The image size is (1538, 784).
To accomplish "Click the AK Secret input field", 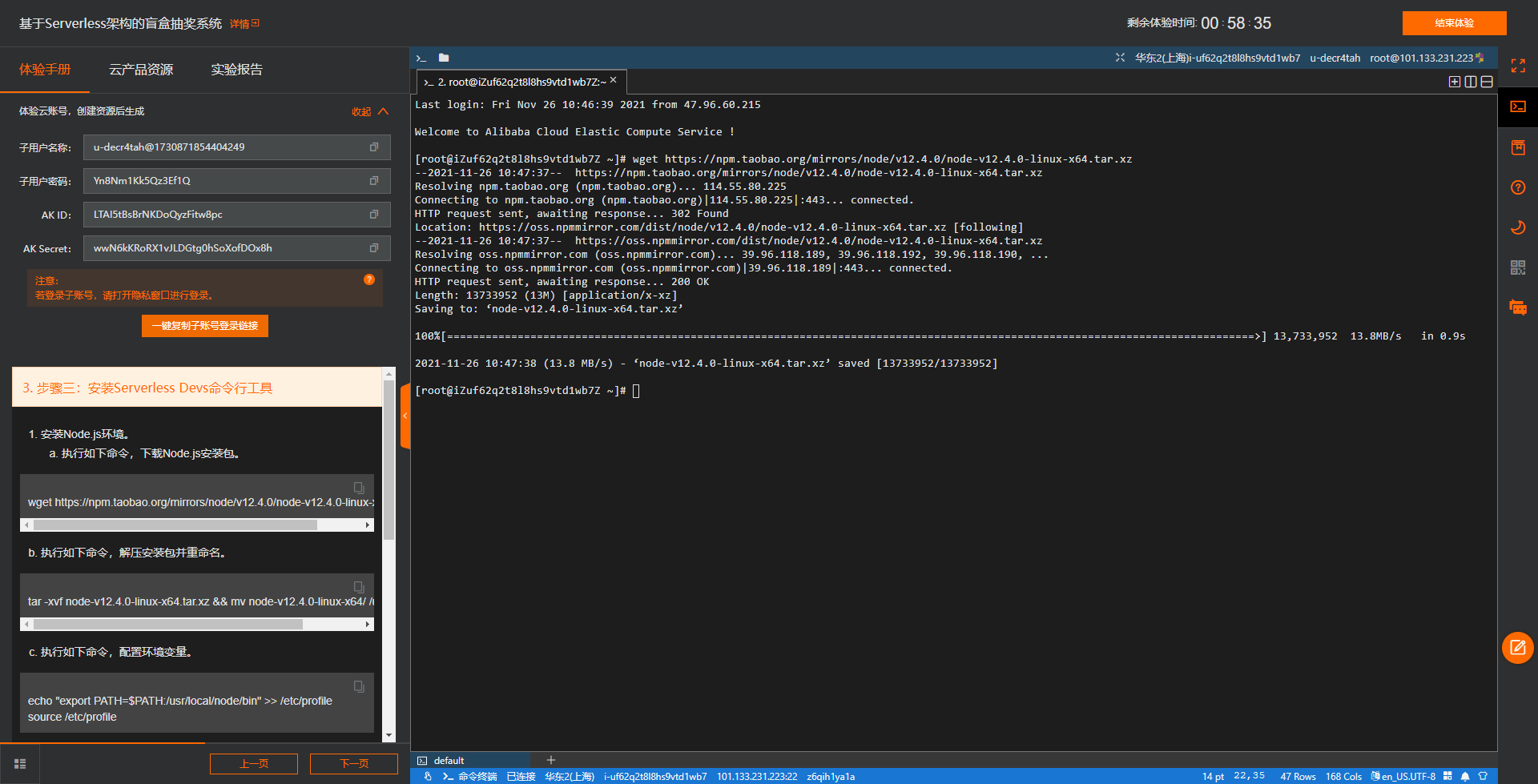I will click(x=237, y=248).
